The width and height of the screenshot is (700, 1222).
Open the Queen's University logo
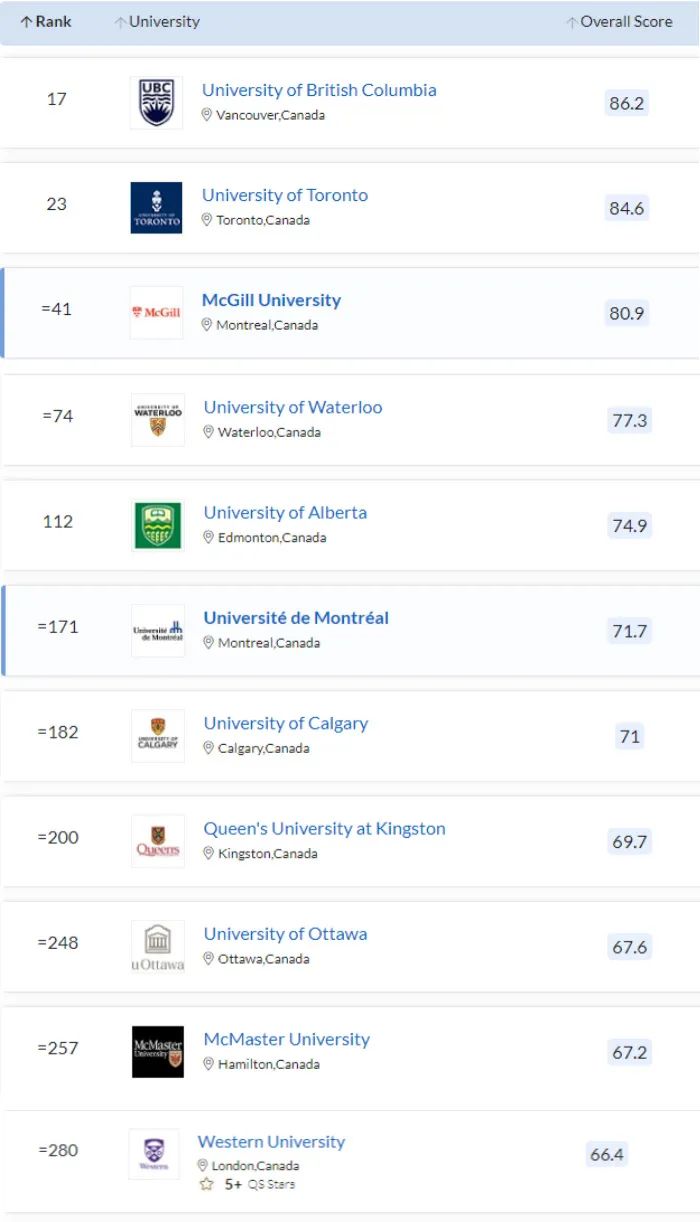[x=158, y=841]
